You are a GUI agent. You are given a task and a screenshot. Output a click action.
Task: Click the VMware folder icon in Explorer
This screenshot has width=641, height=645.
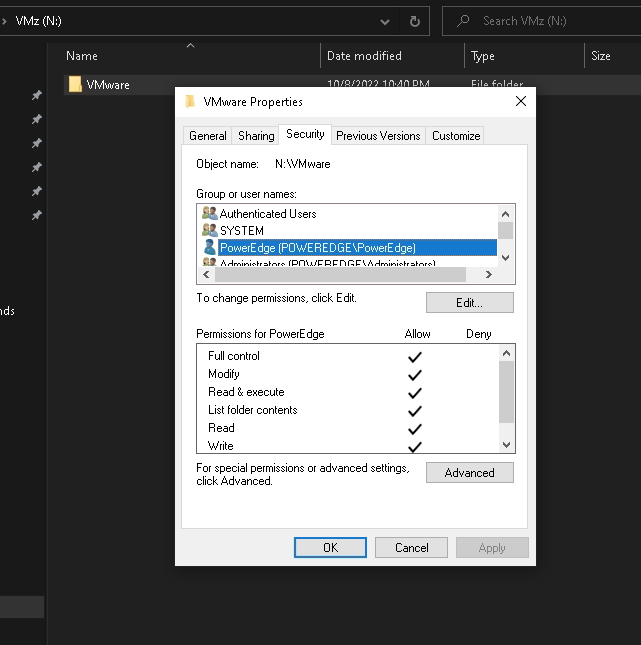75,84
